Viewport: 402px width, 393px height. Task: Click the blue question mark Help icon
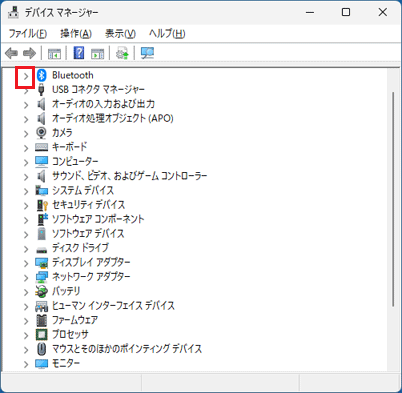click(x=79, y=53)
